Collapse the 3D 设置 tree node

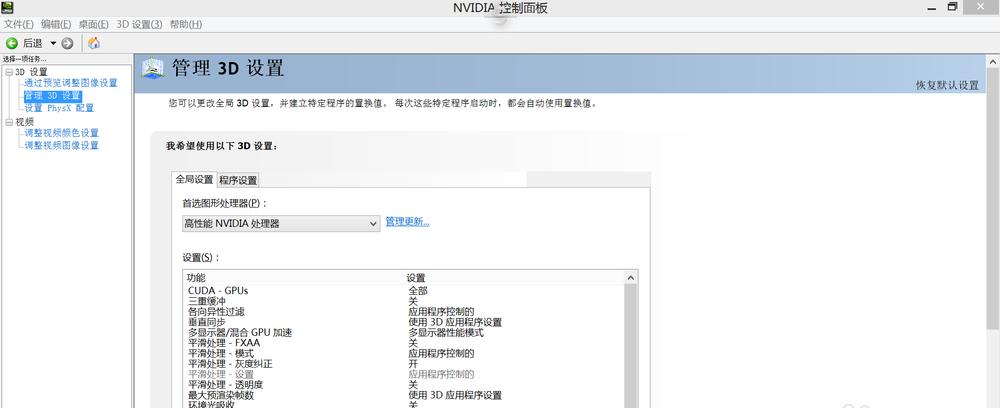click(x=9, y=72)
